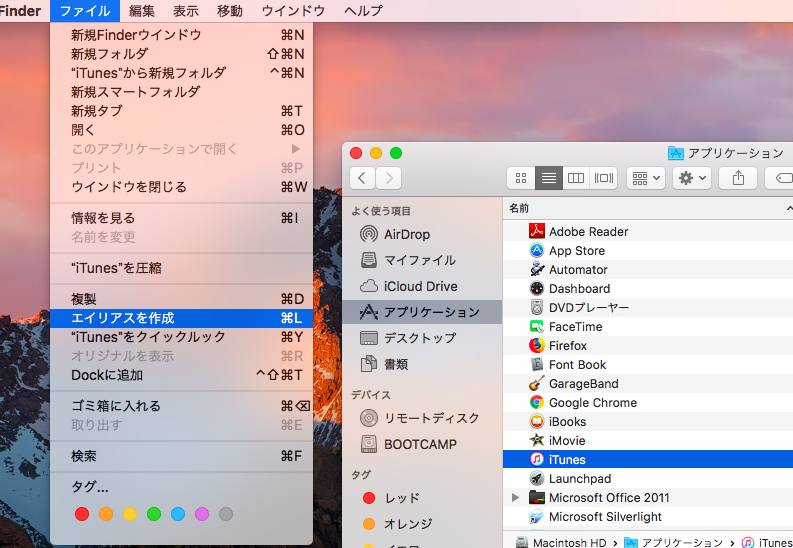Open iCloud Drive in the sidebar
Screen dimensions: 793x548
tap(422, 286)
